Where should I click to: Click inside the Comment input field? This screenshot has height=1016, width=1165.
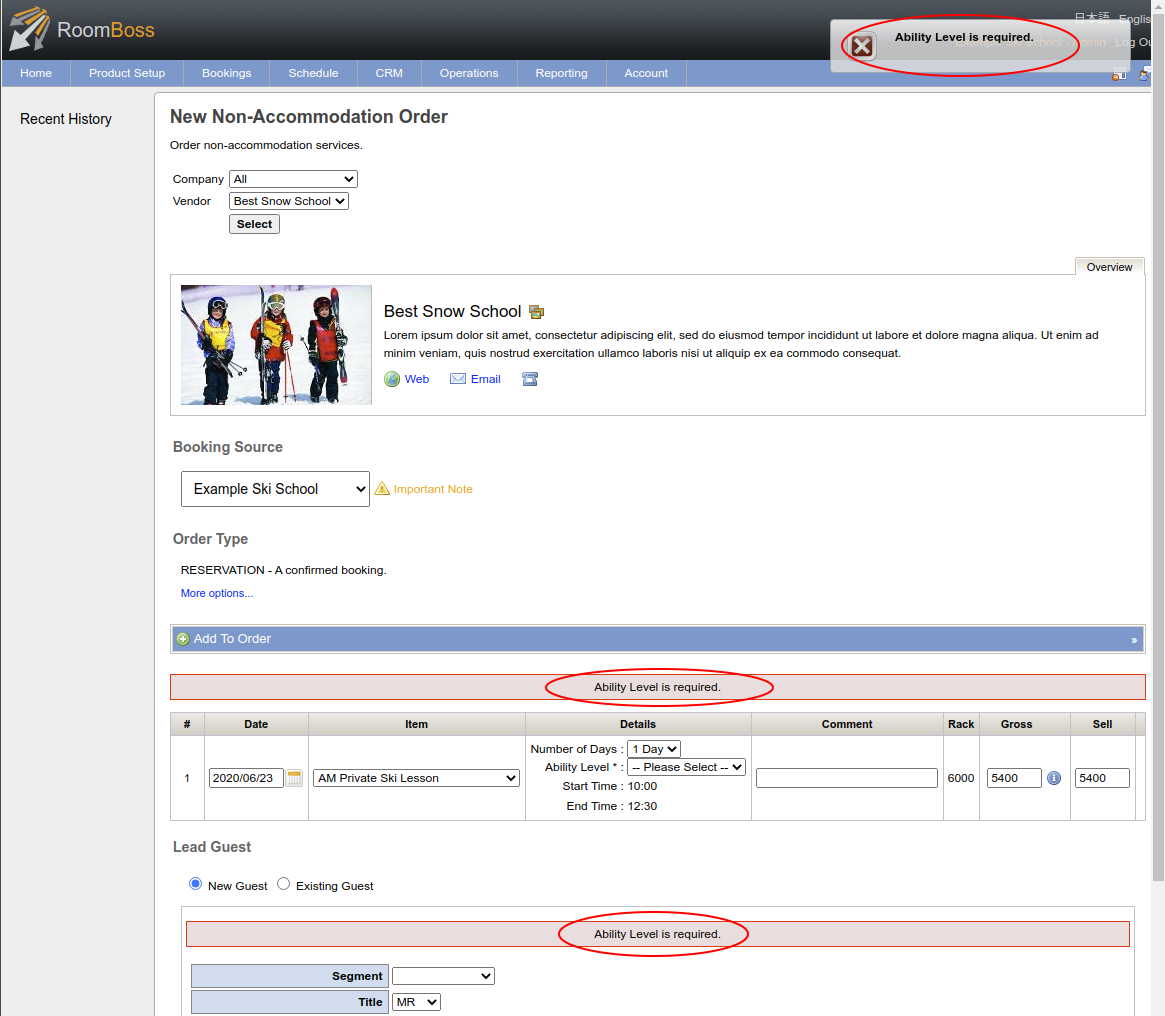coord(846,777)
